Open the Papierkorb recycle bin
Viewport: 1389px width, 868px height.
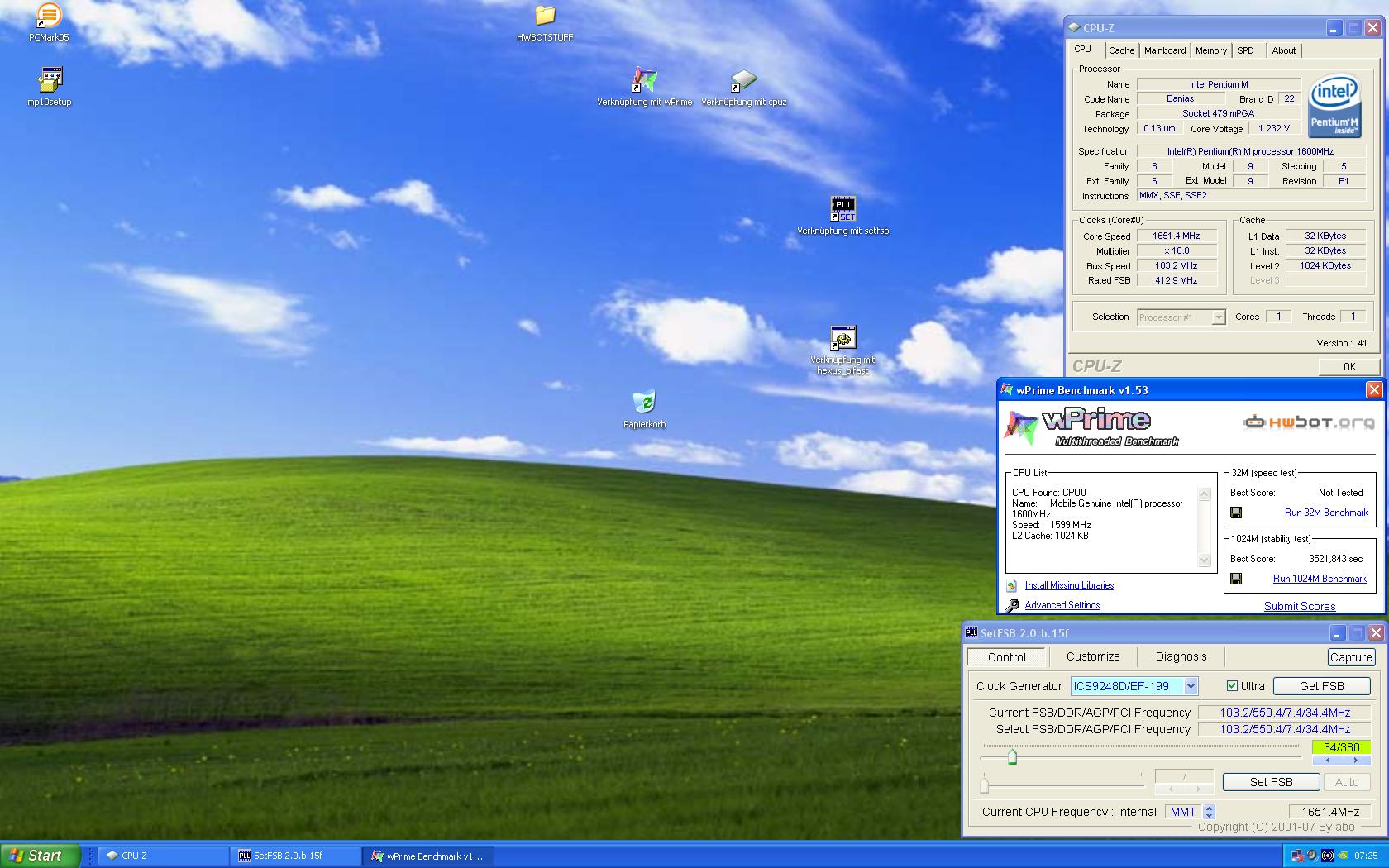pos(644,409)
